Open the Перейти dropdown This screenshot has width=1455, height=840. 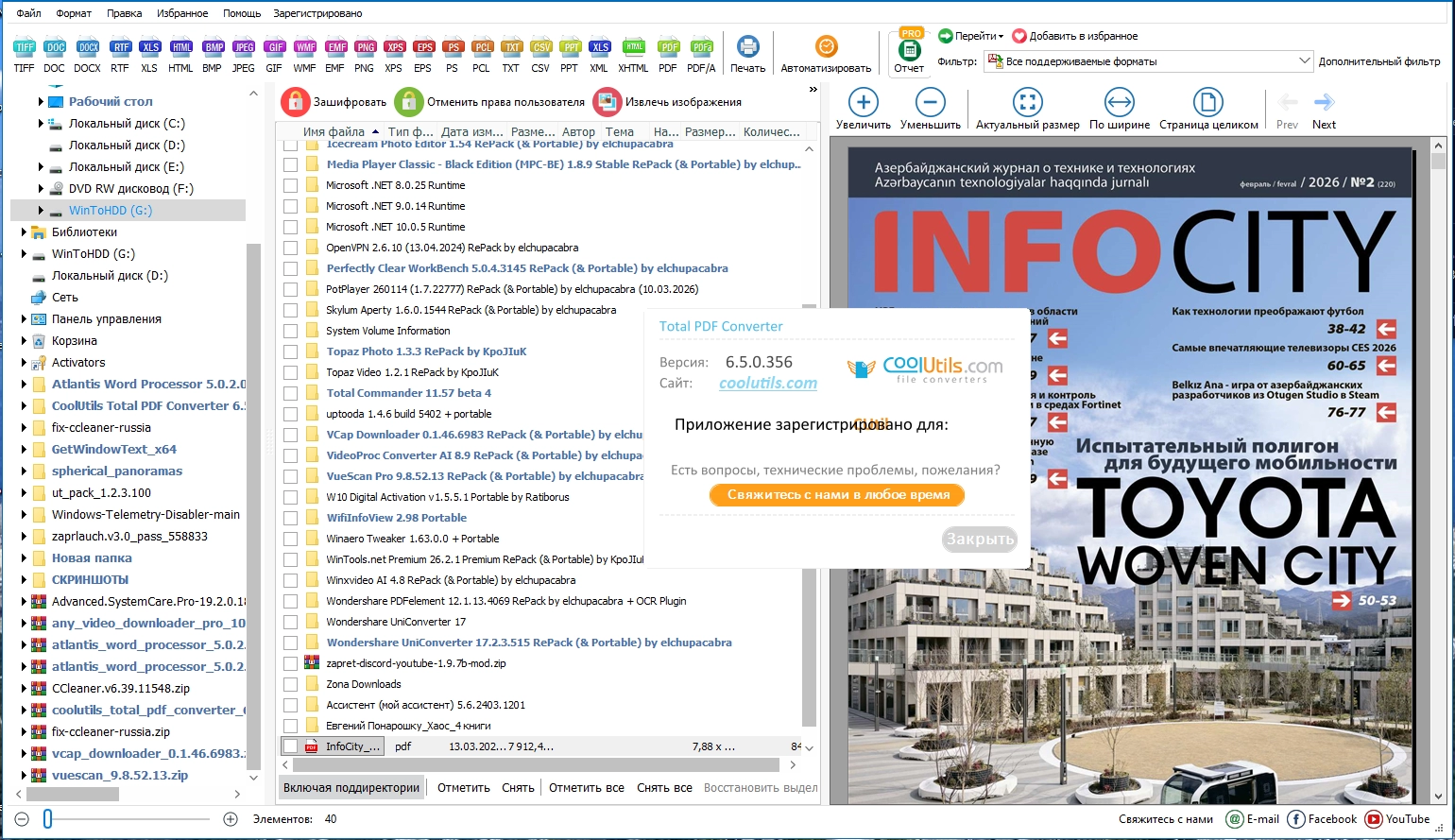pyautogui.click(x=971, y=36)
